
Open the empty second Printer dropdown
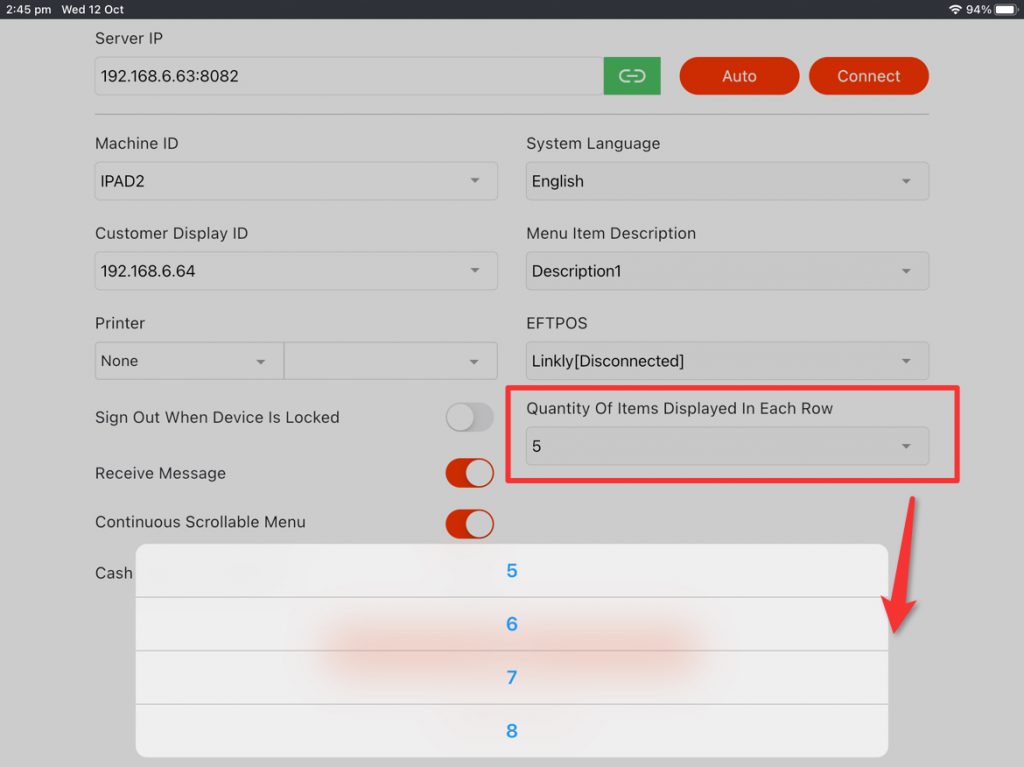tap(391, 361)
